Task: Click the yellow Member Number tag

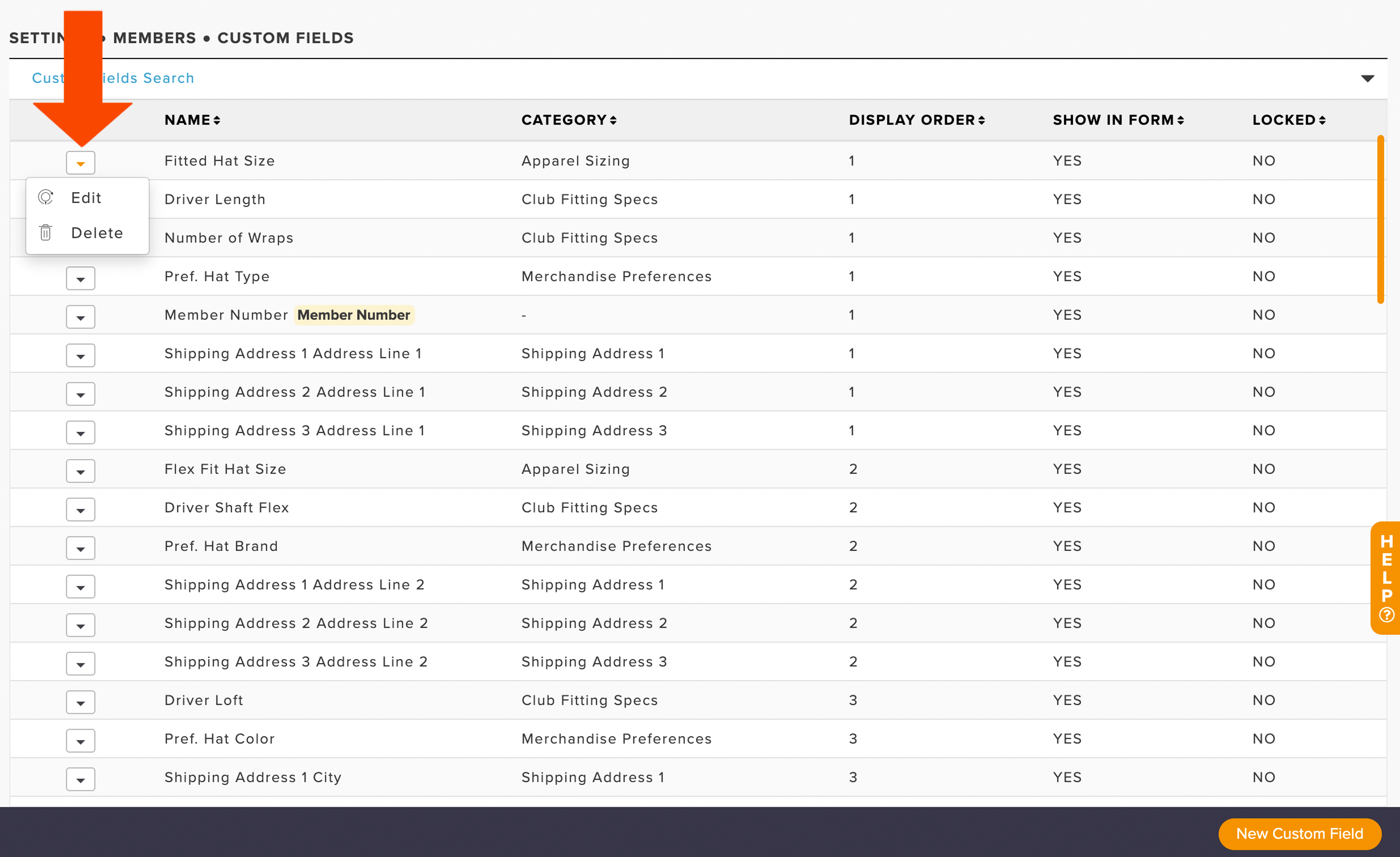Action: click(353, 315)
